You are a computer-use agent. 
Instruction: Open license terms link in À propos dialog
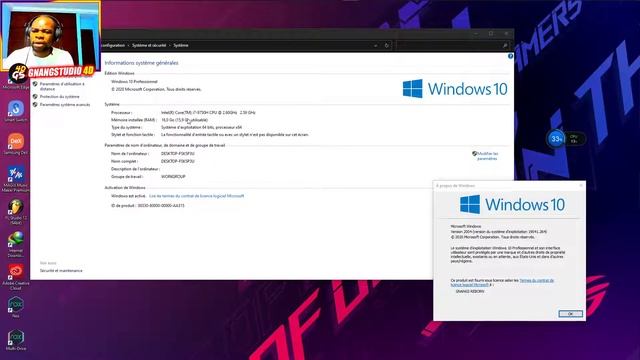(503, 282)
